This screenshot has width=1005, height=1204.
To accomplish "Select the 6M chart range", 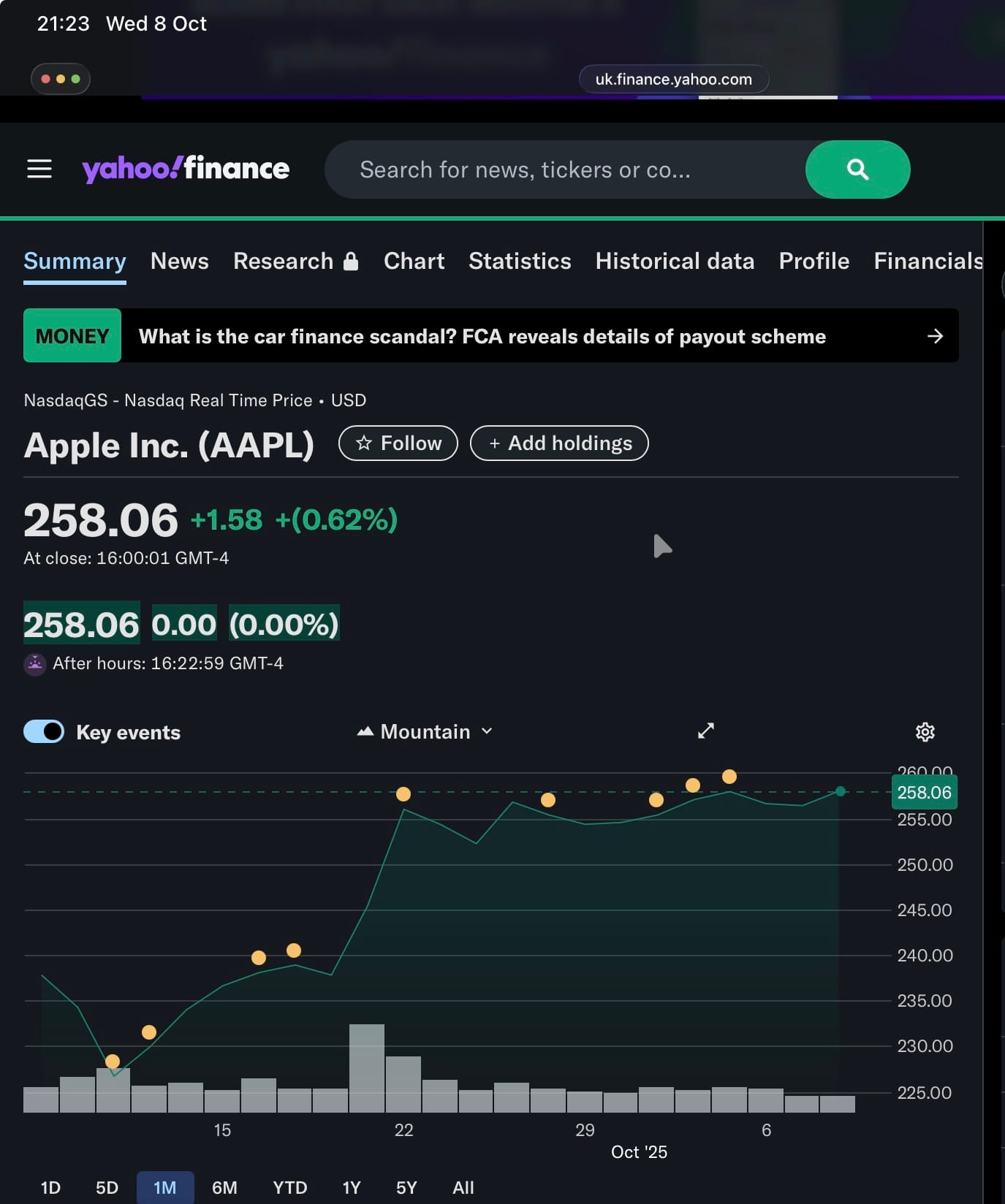I will point(224,1188).
